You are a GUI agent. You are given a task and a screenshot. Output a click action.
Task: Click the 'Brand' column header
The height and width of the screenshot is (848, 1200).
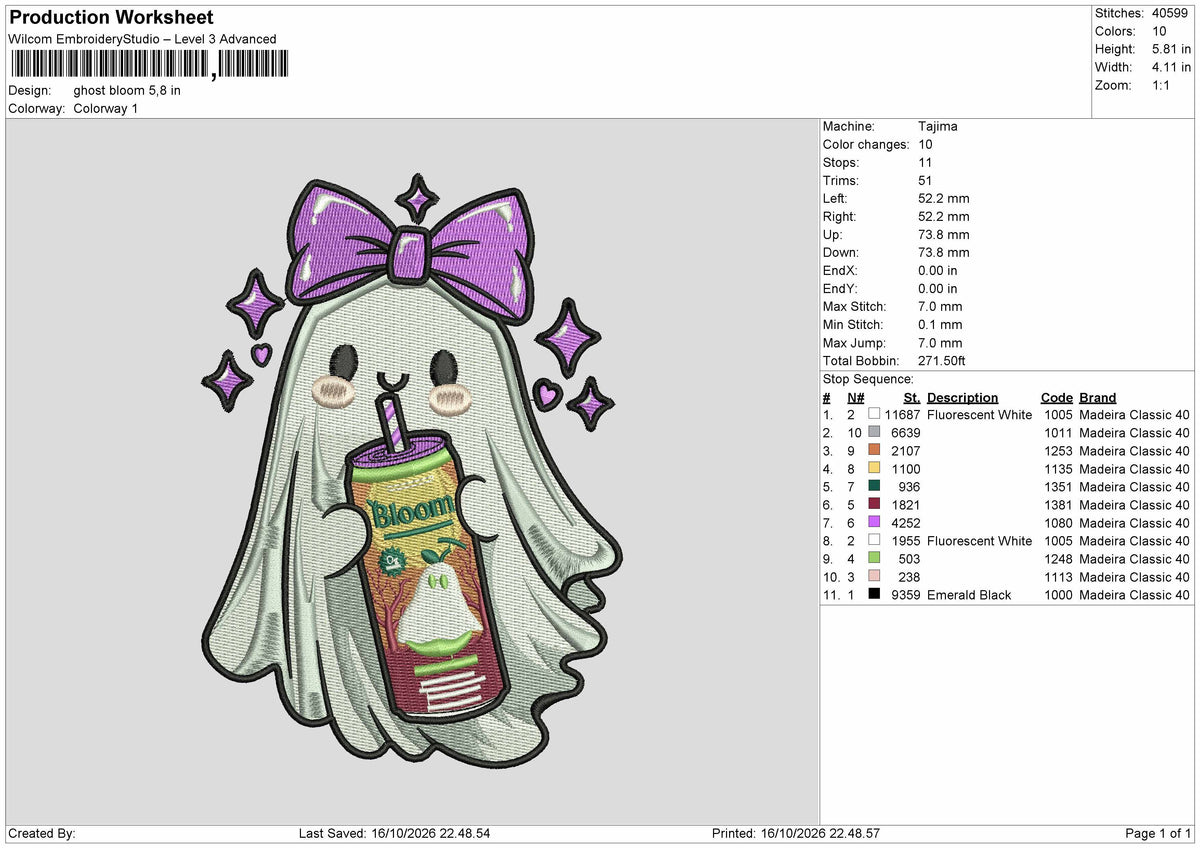pos(1098,397)
